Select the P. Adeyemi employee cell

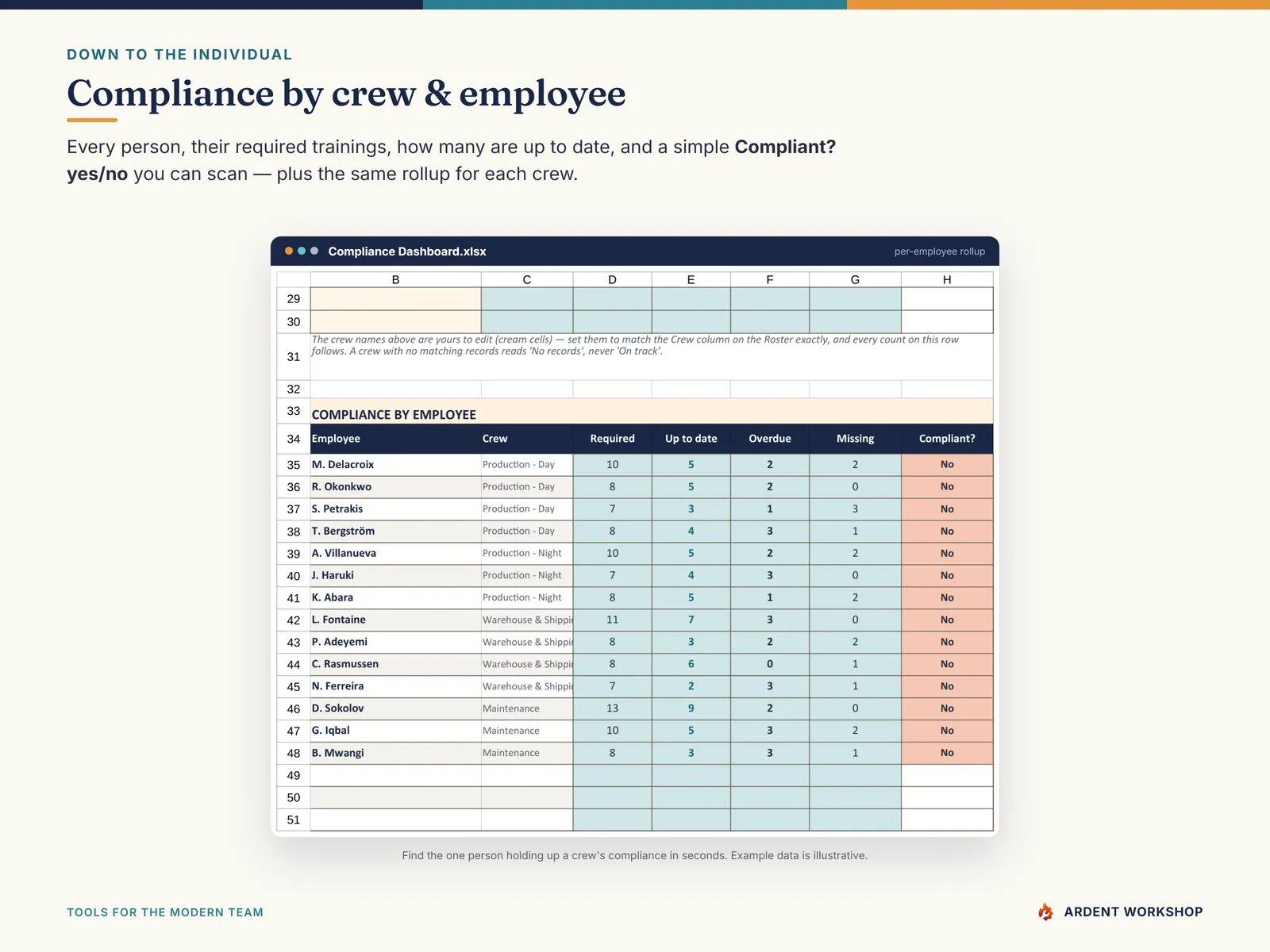(395, 643)
